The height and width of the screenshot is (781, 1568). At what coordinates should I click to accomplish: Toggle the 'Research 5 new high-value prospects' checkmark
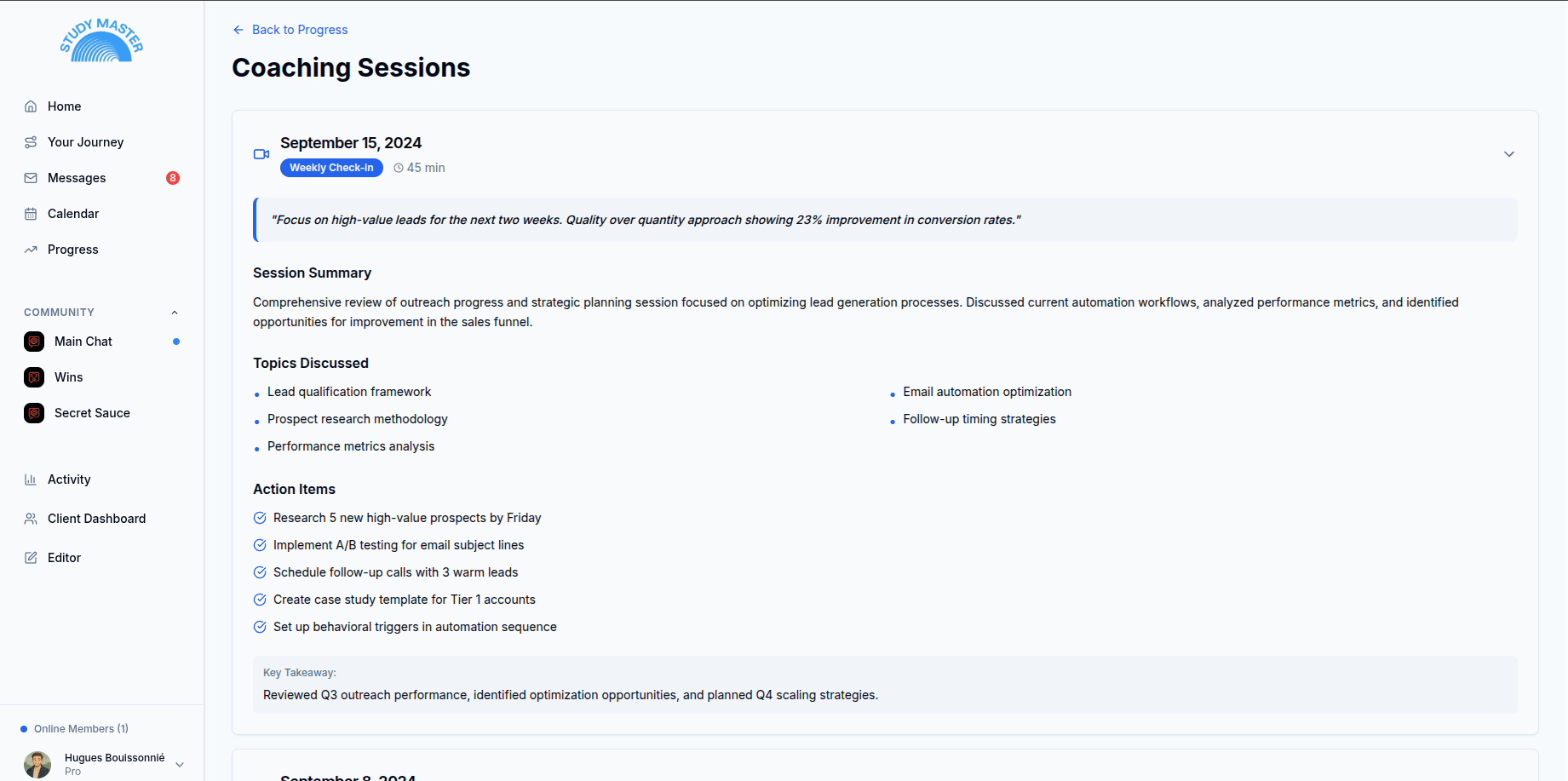pyautogui.click(x=260, y=518)
